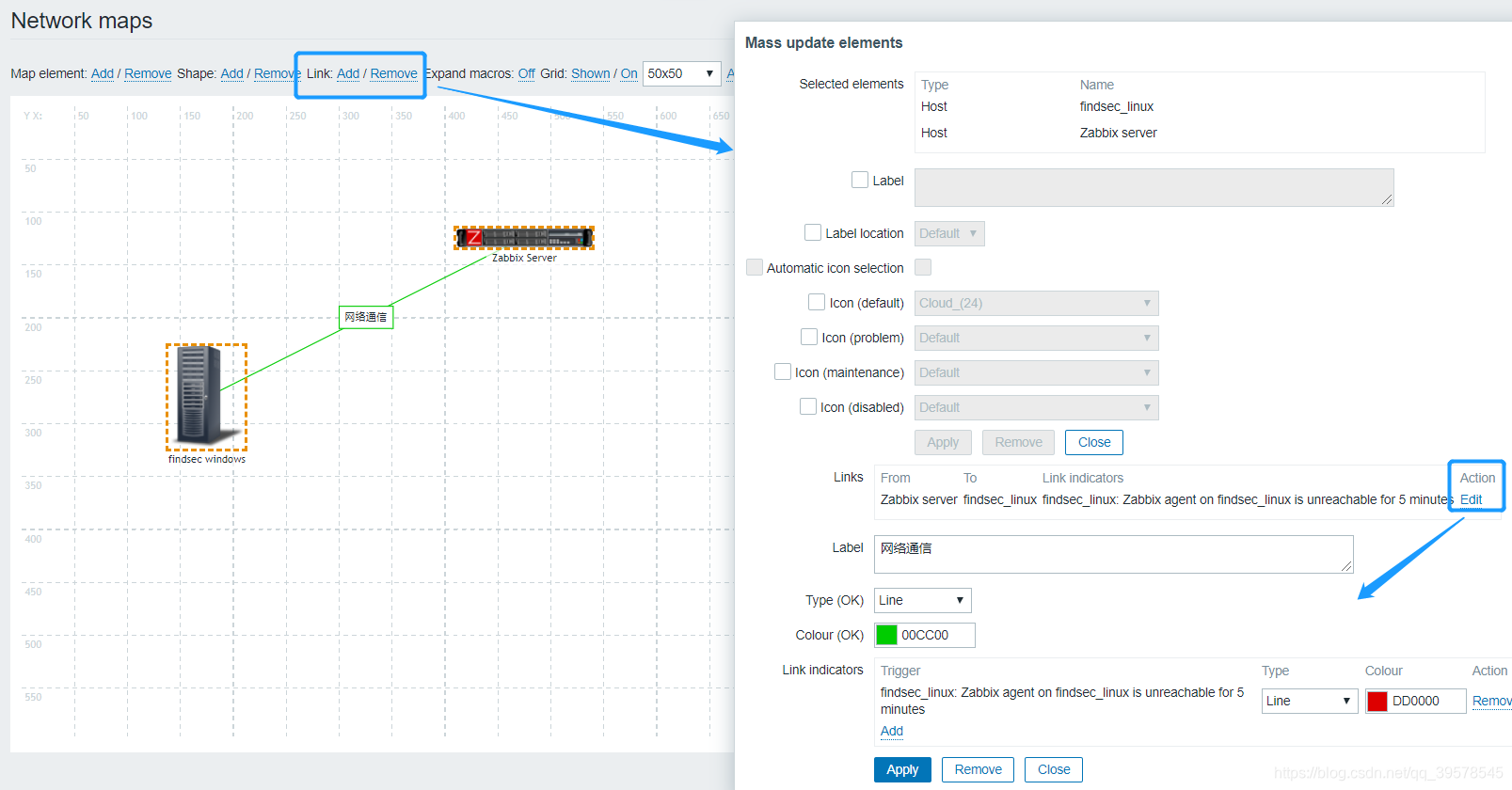
Task: Click the upper greyed Remove button
Action: click(1018, 442)
